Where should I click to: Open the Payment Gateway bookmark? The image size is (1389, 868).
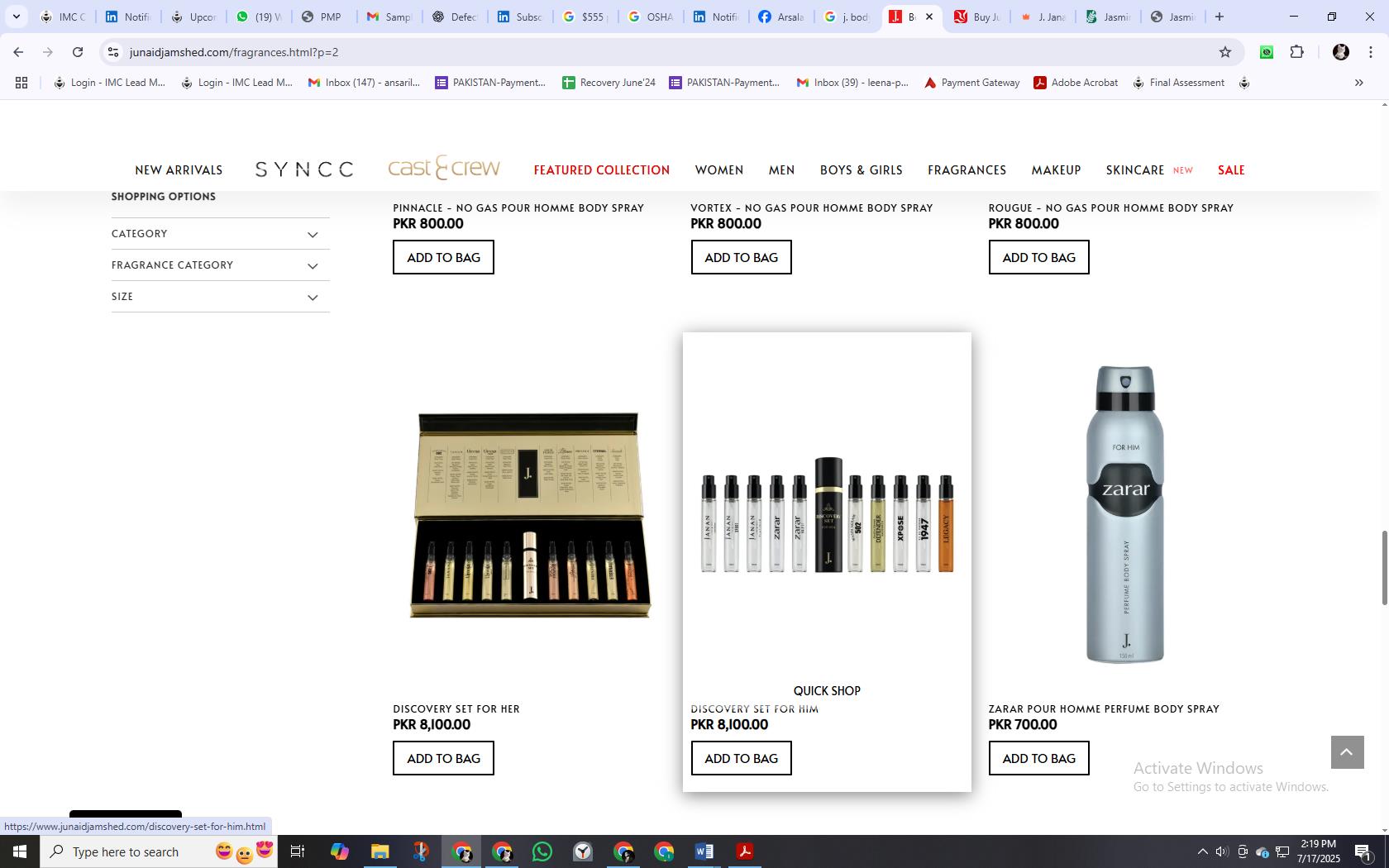click(971, 83)
